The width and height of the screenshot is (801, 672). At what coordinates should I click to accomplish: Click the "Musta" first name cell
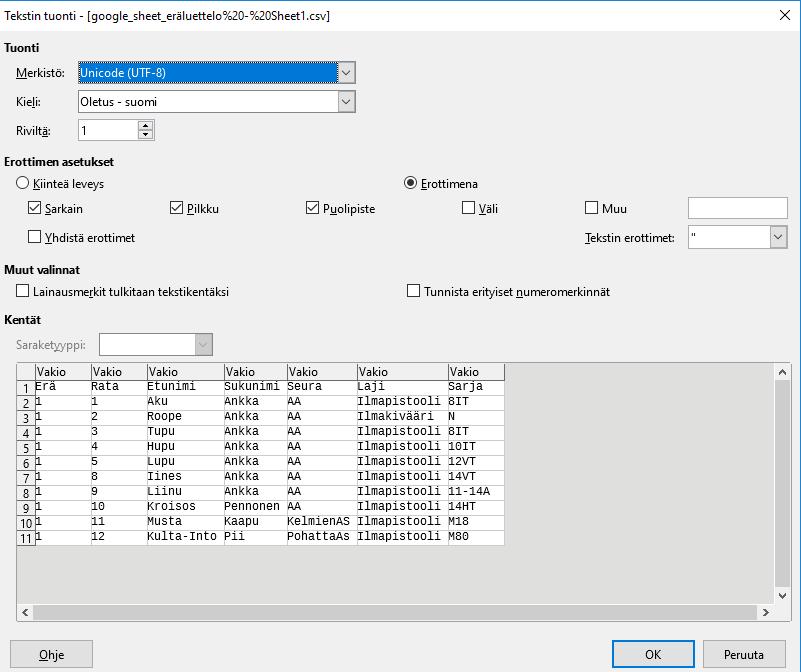click(185, 522)
